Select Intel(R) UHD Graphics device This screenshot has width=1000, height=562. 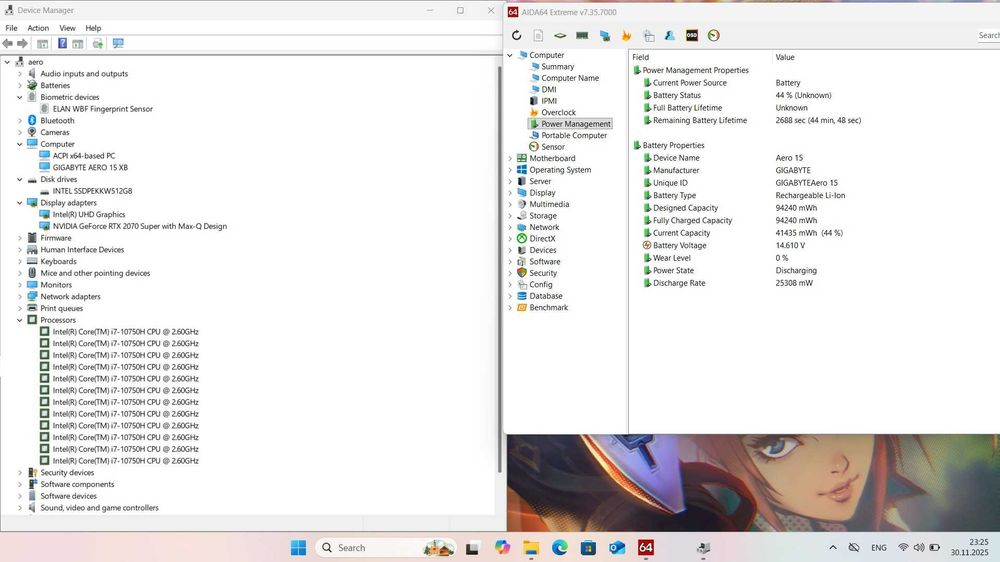pyautogui.click(x=89, y=214)
